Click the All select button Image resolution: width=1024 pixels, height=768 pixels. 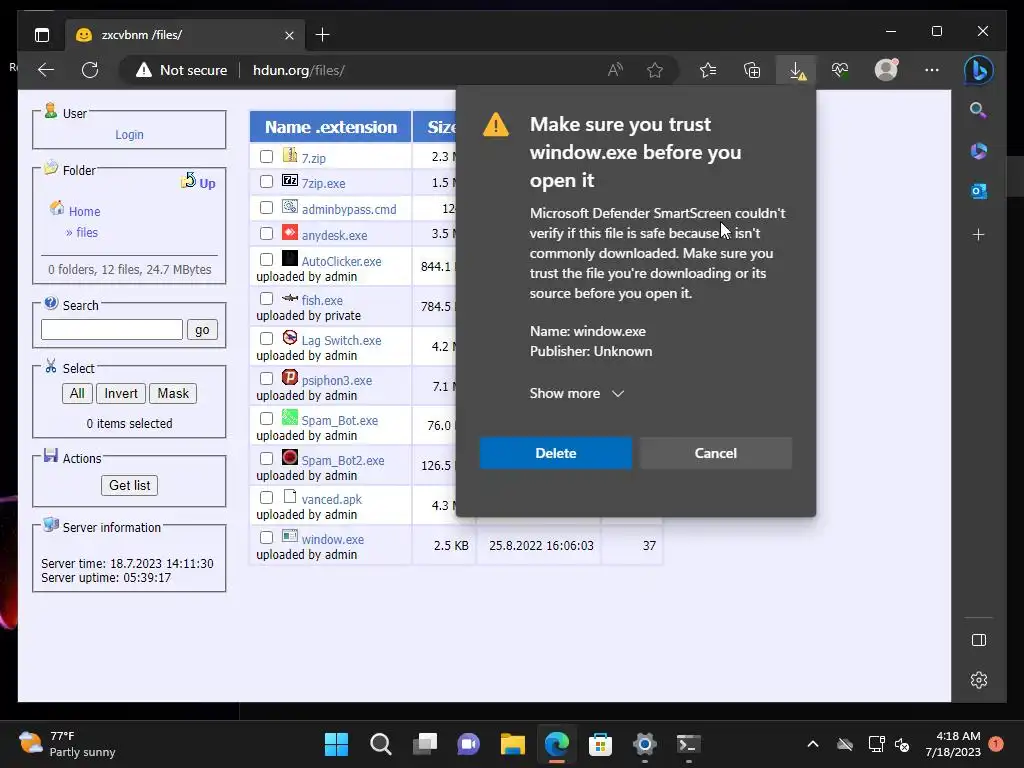click(77, 393)
